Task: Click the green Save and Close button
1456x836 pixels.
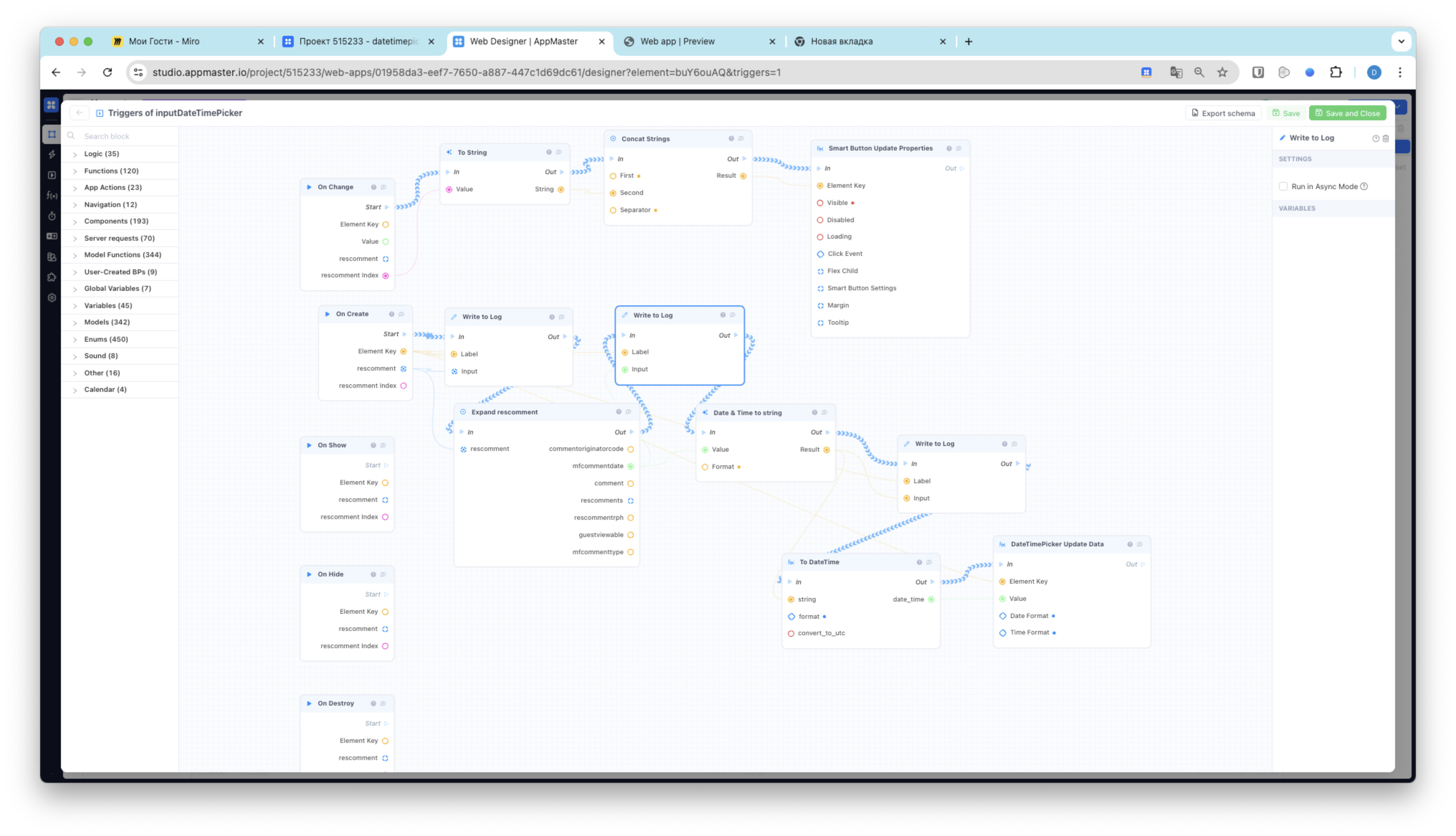Action: click(1347, 113)
